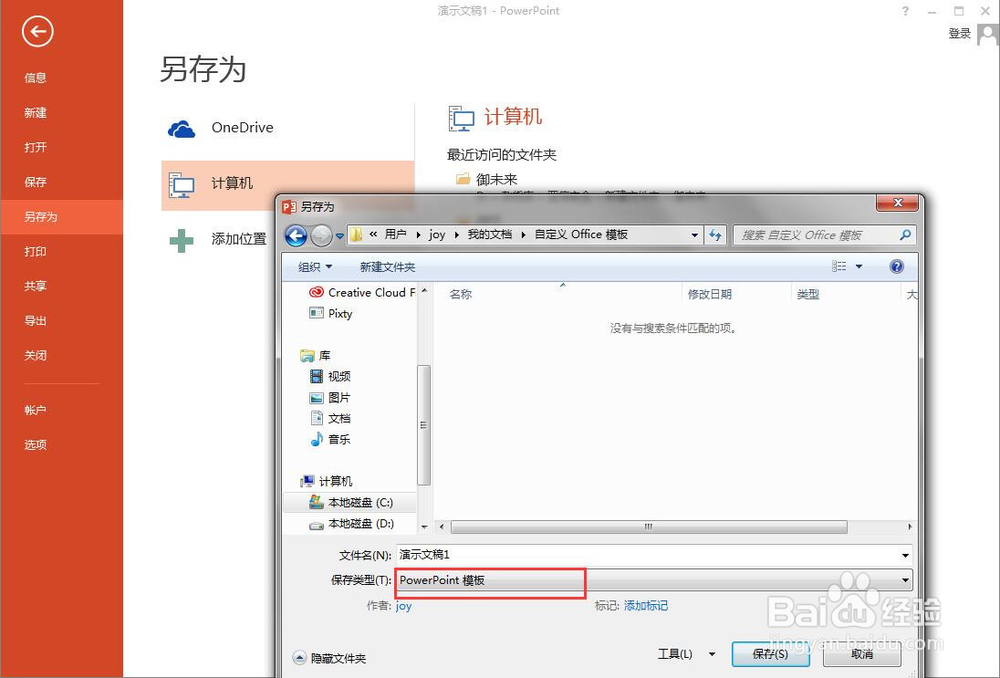Open recent locations dropdown arrow

pyautogui.click(x=340, y=236)
